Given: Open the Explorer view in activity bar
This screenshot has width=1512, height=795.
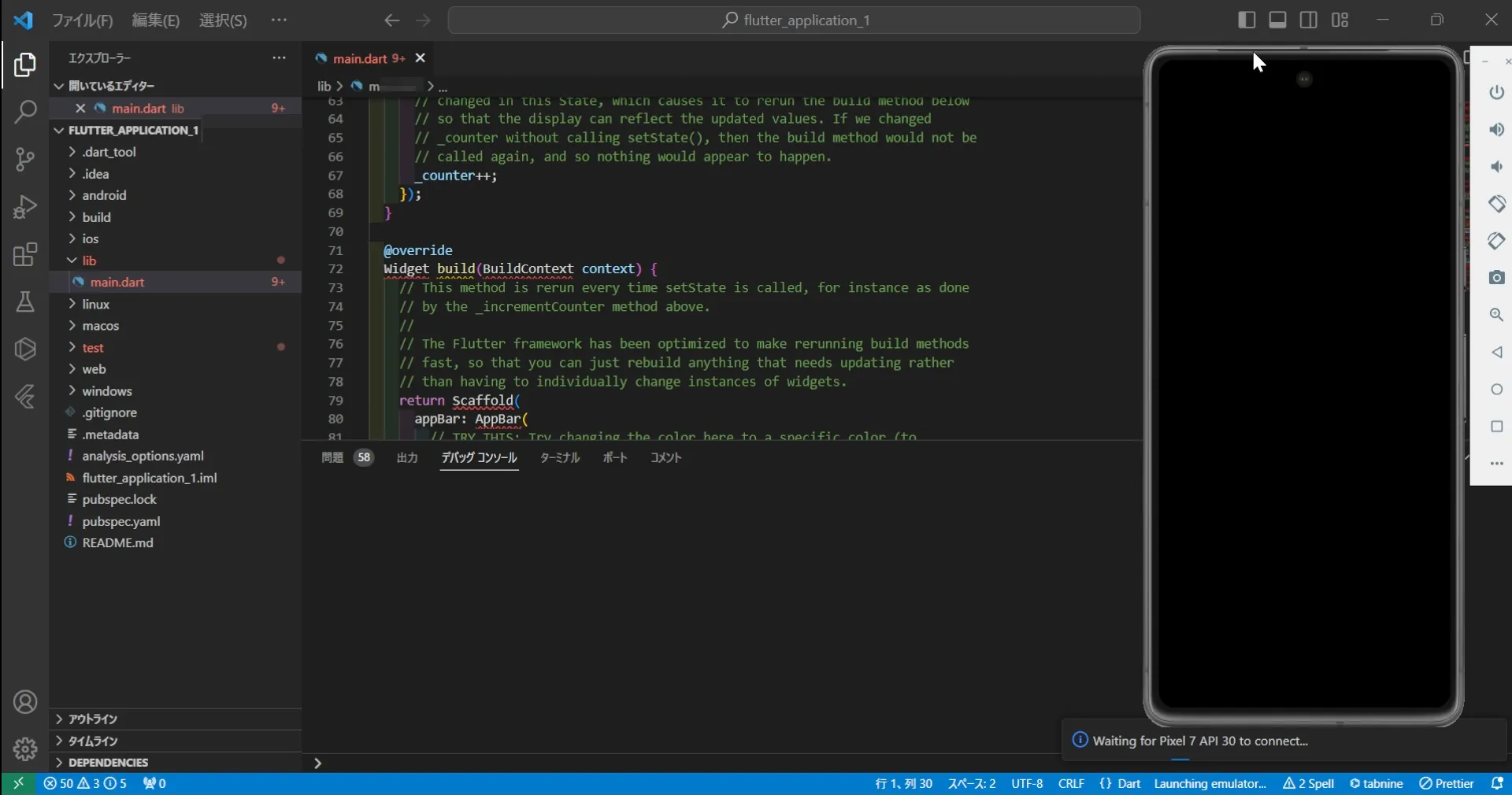Looking at the screenshot, I should (x=25, y=65).
